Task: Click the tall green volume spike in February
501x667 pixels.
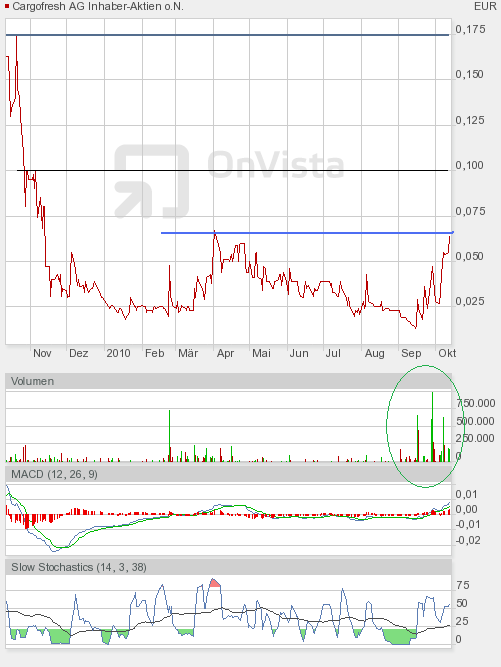Action: (169, 436)
